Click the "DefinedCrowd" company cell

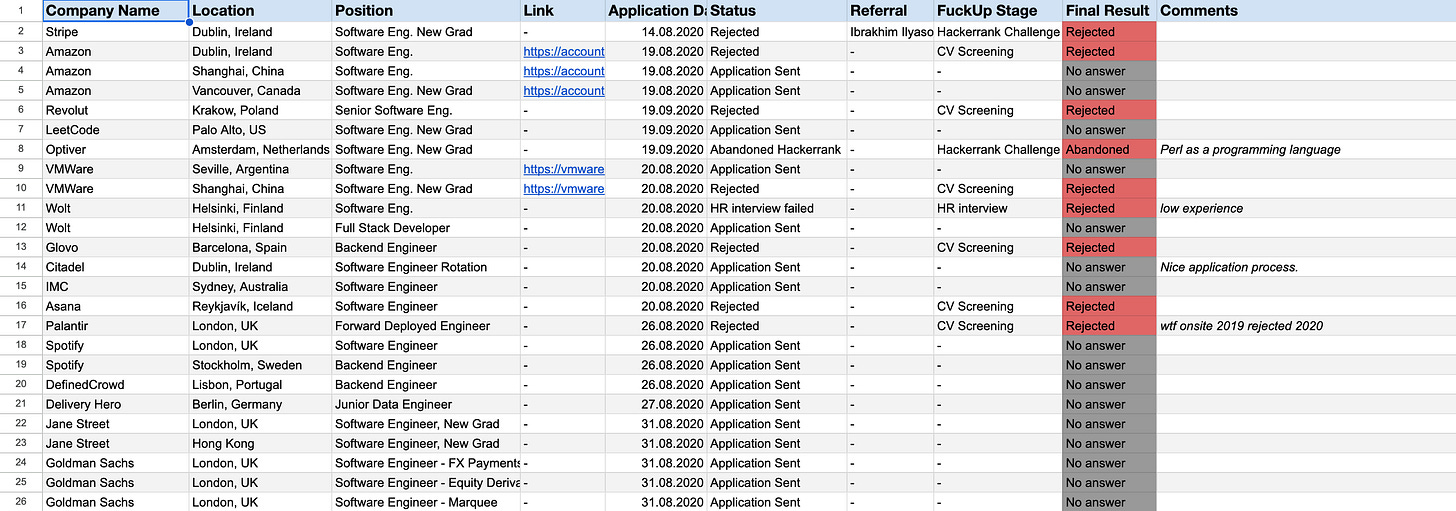[x=115, y=385]
